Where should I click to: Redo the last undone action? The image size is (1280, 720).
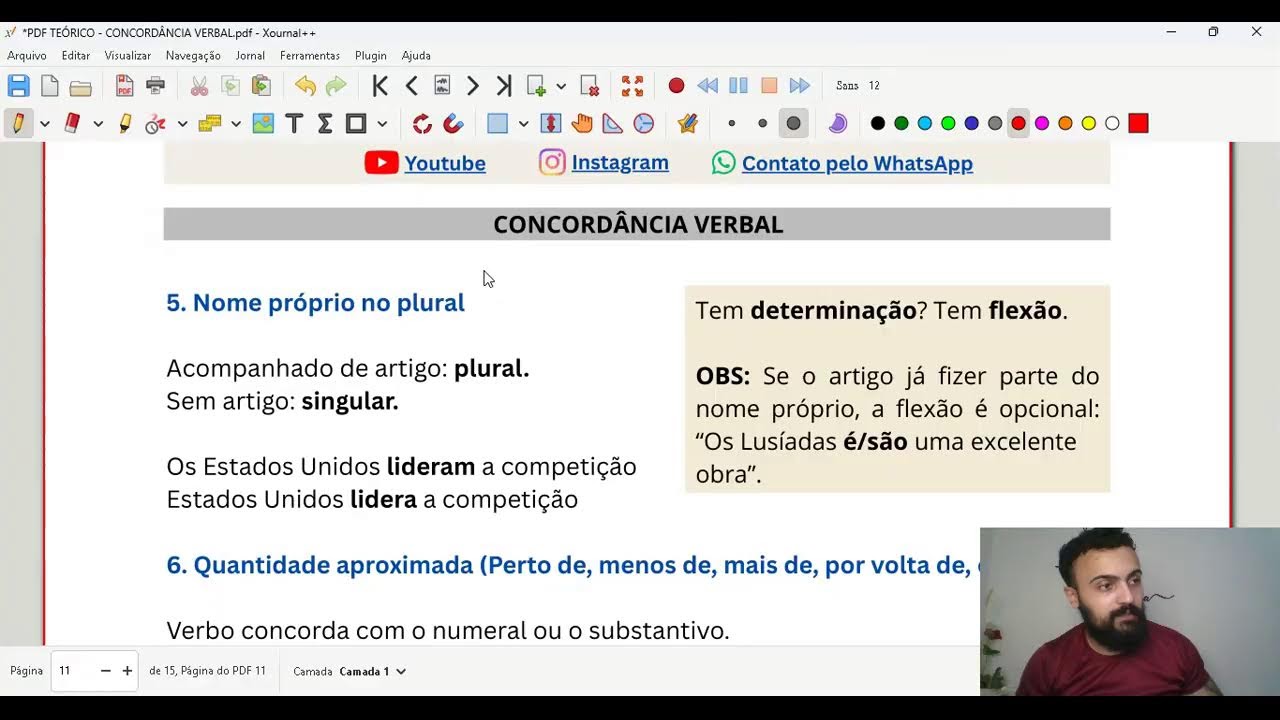coord(336,86)
